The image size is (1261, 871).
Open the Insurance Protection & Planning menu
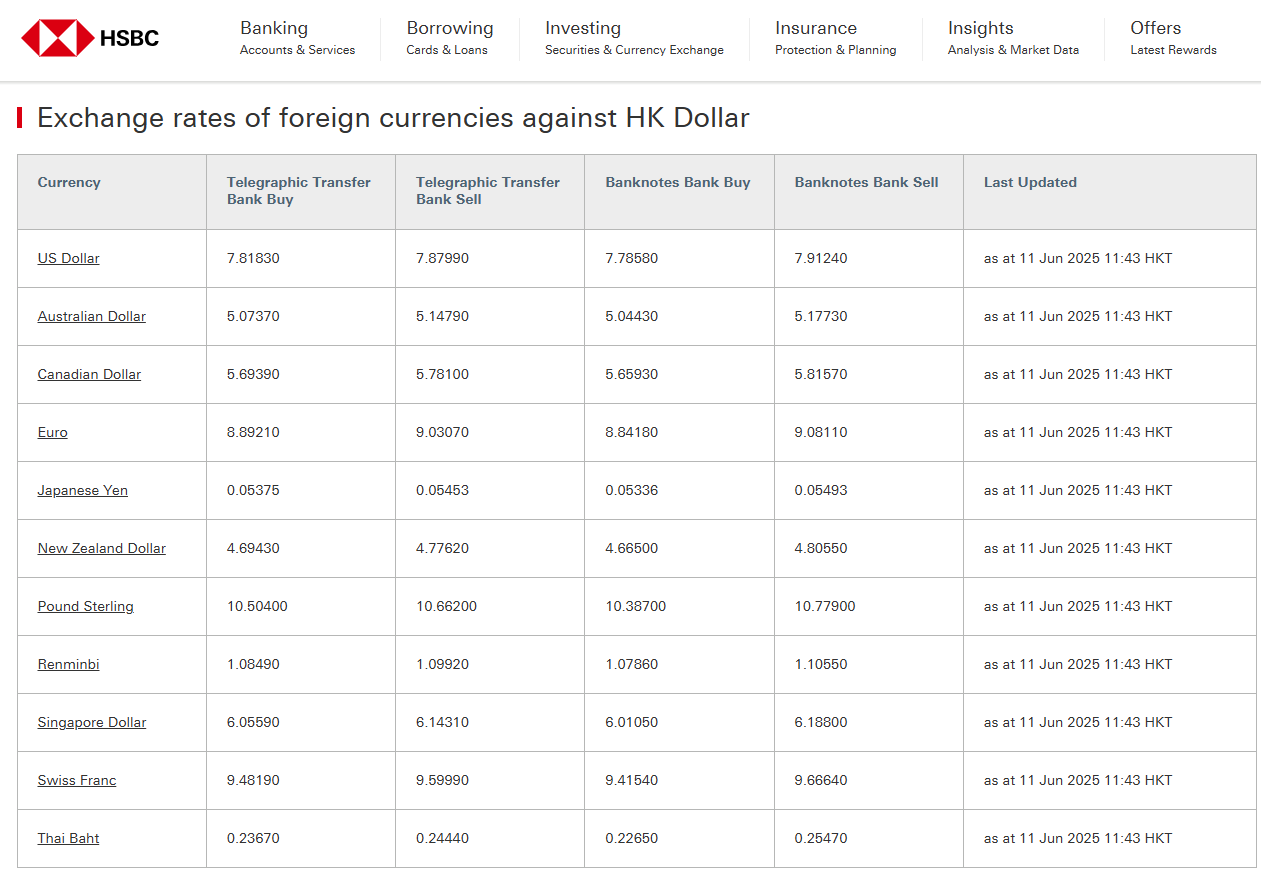(x=835, y=38)
